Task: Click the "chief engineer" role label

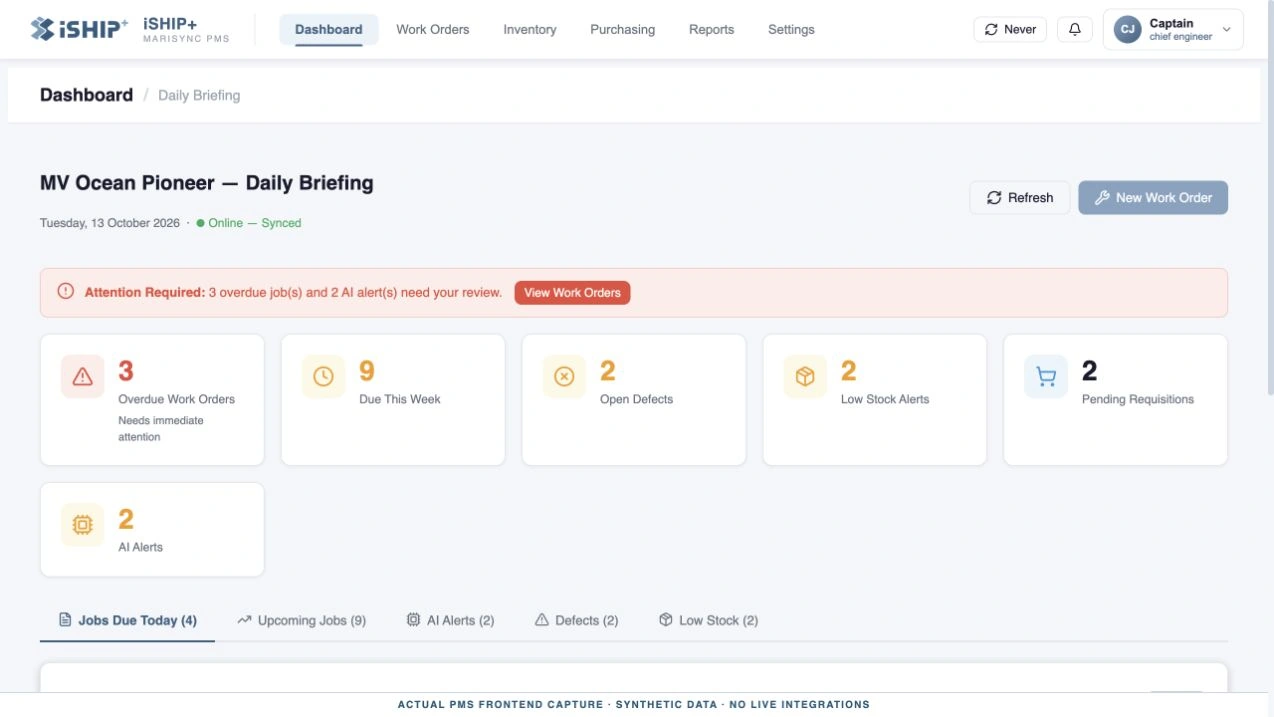Action: (x=1181, y=37)
